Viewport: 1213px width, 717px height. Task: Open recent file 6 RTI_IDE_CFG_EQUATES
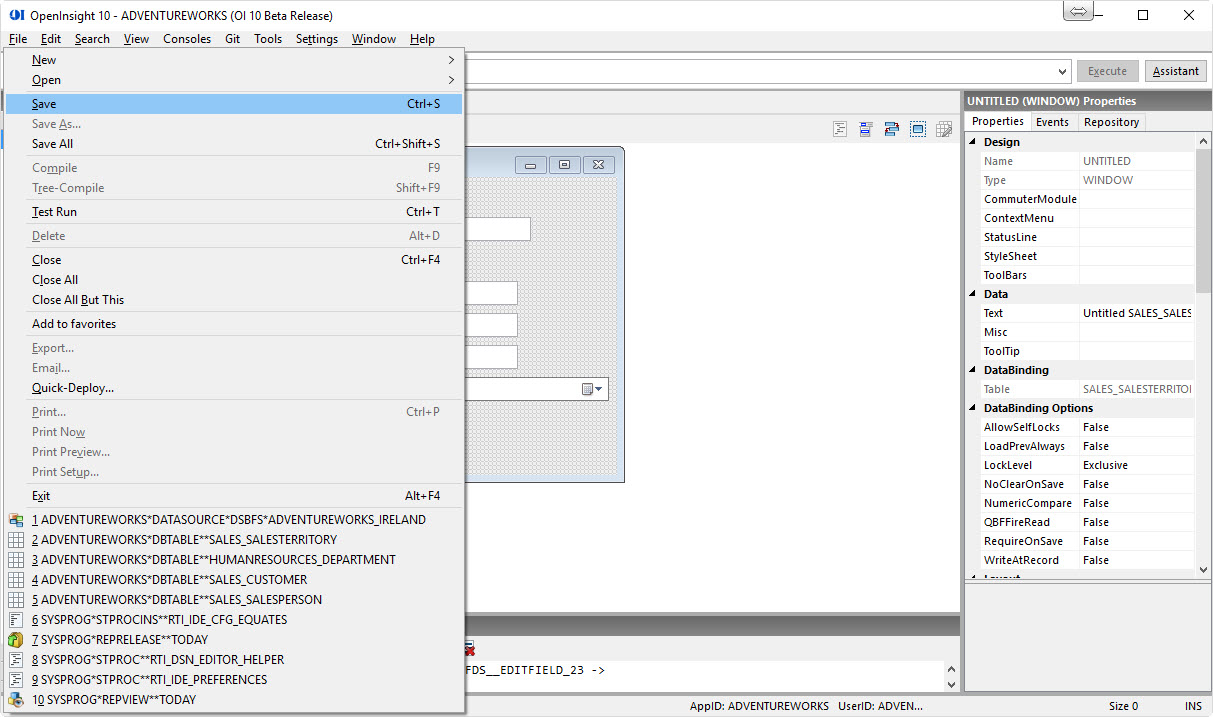(x=234, y=620)
